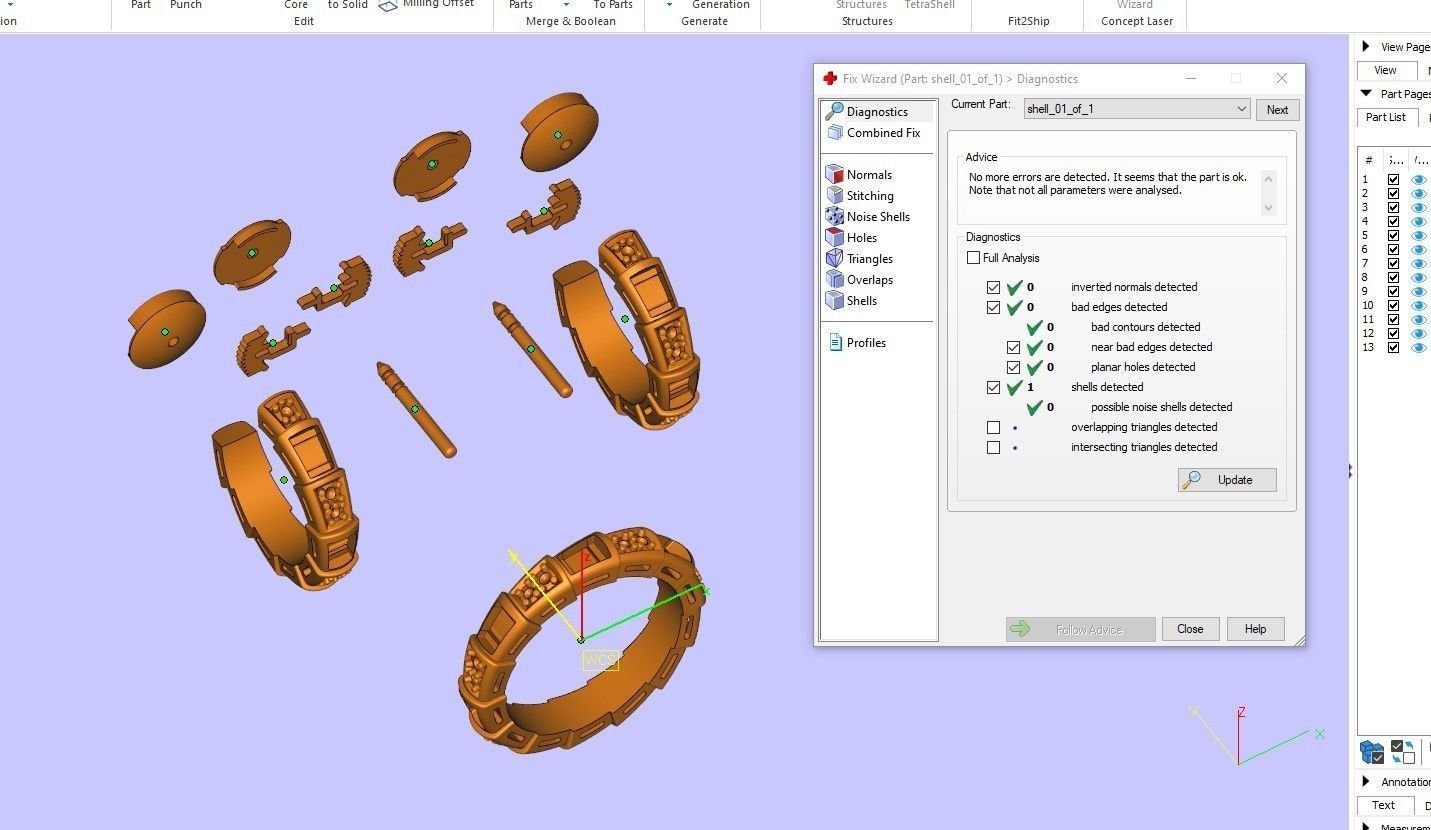The image size is (1431, 830).
Task: Expand the Measurement panel
Action: pyautogui.click(x=1367, y=826)
